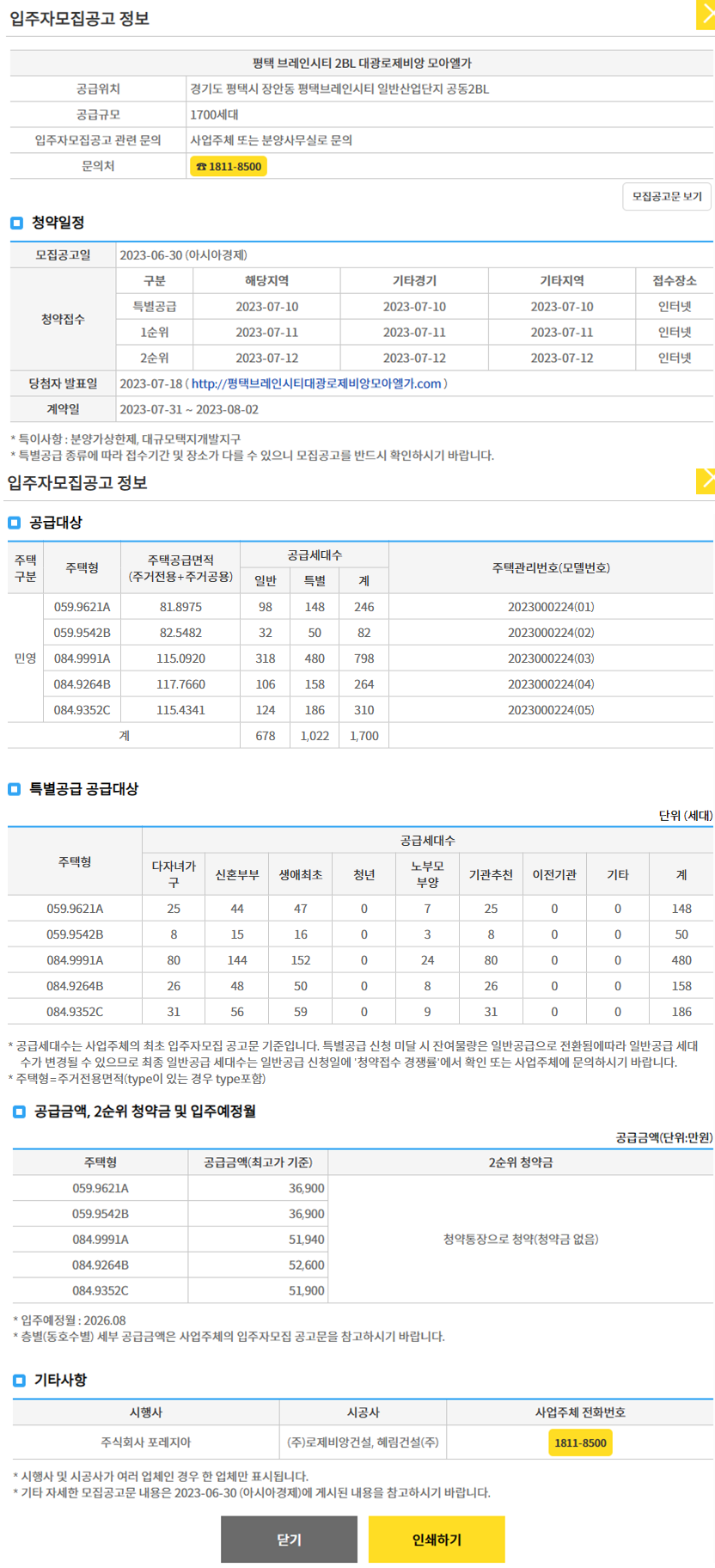
Task: Click the 1700세대 supply scale value
Action: [x=215, y=114]
